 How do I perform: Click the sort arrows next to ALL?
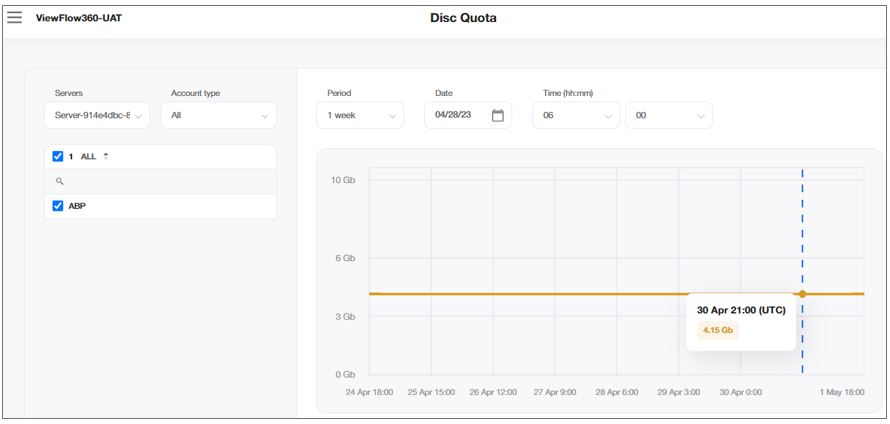[x=106, y=156]
